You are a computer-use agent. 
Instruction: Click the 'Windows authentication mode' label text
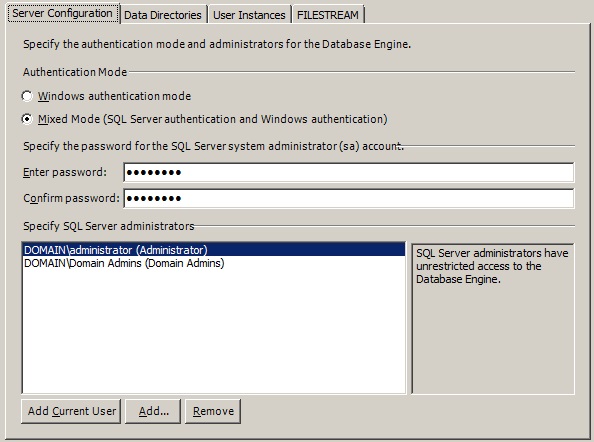[114, 96]
